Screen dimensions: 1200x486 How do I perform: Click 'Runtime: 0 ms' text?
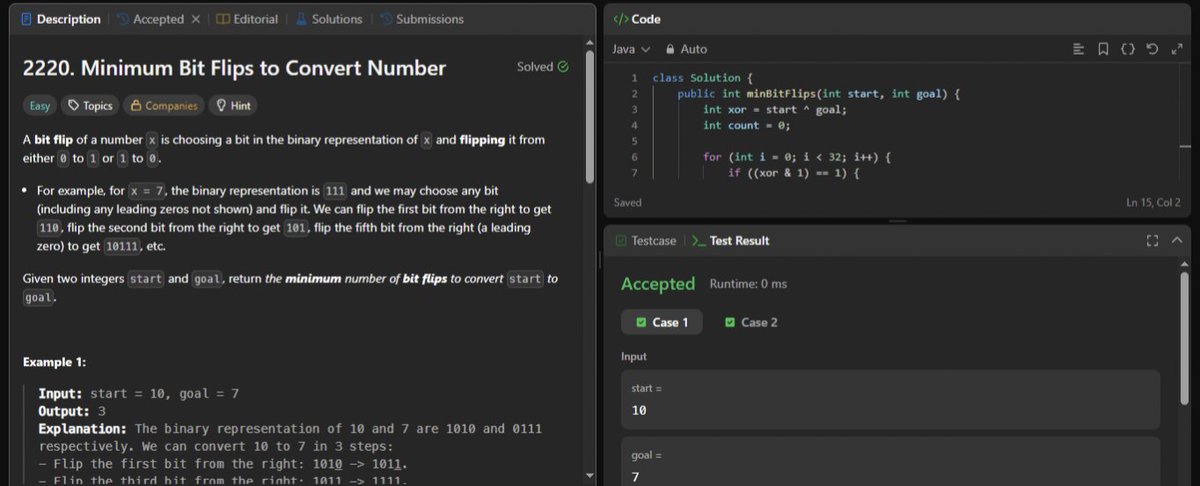[x=748, y=284]
